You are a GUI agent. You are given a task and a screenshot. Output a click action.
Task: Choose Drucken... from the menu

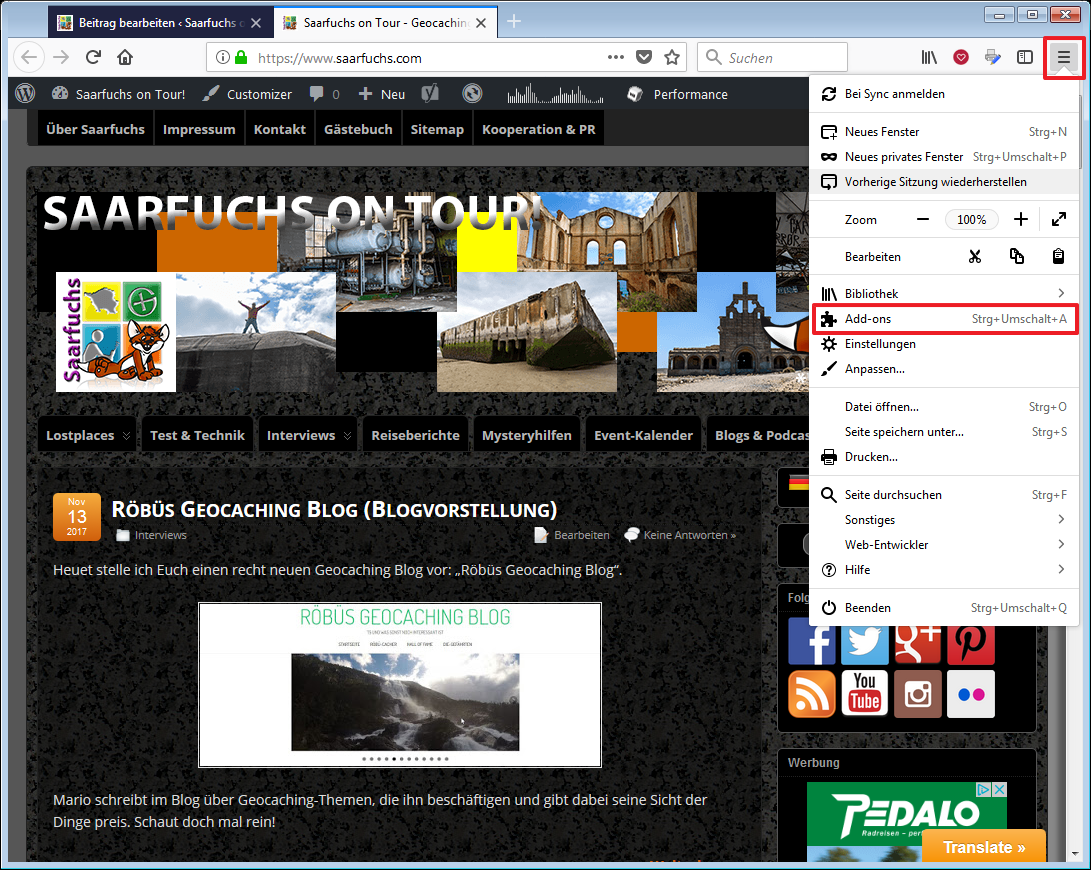point(943,457)
